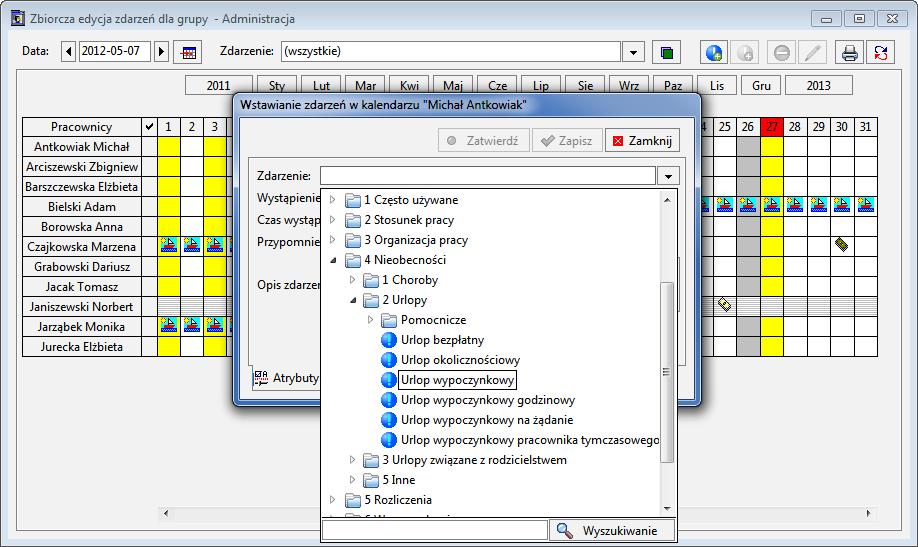The width and height of the screenshot is (918, 547).
Task: Click icon of Urlop wypoczynkowy na żądanie
Action: pyautogui.click(x=389, y=420)
